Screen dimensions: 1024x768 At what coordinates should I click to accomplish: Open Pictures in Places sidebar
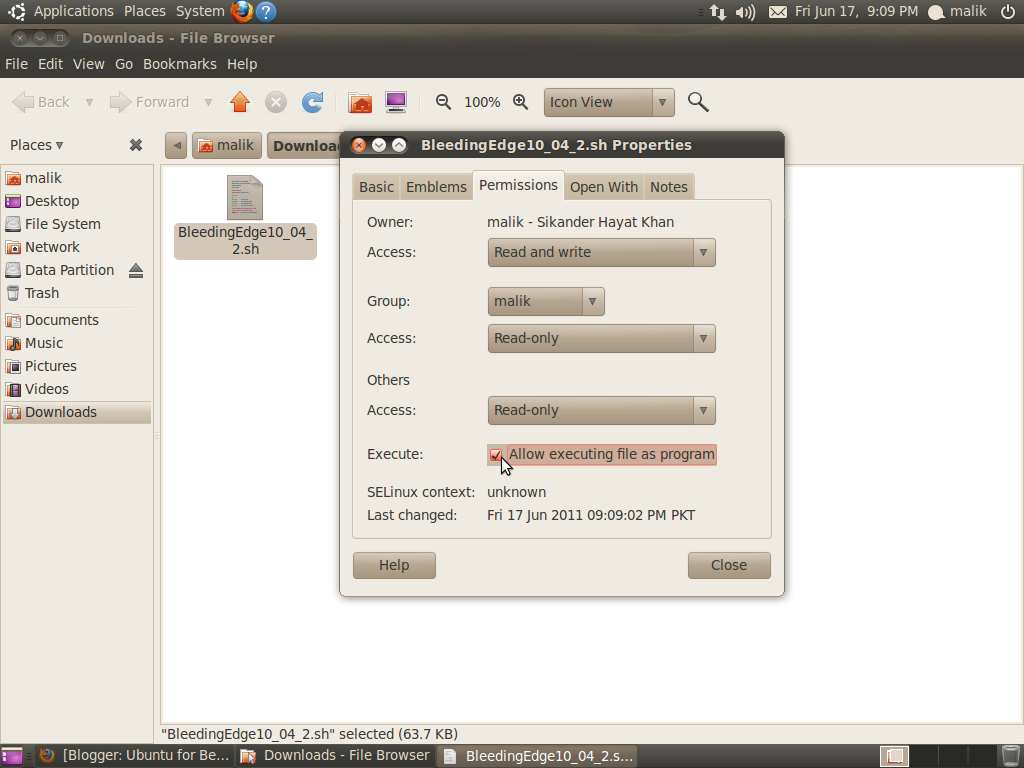click(x=50, y=366)
